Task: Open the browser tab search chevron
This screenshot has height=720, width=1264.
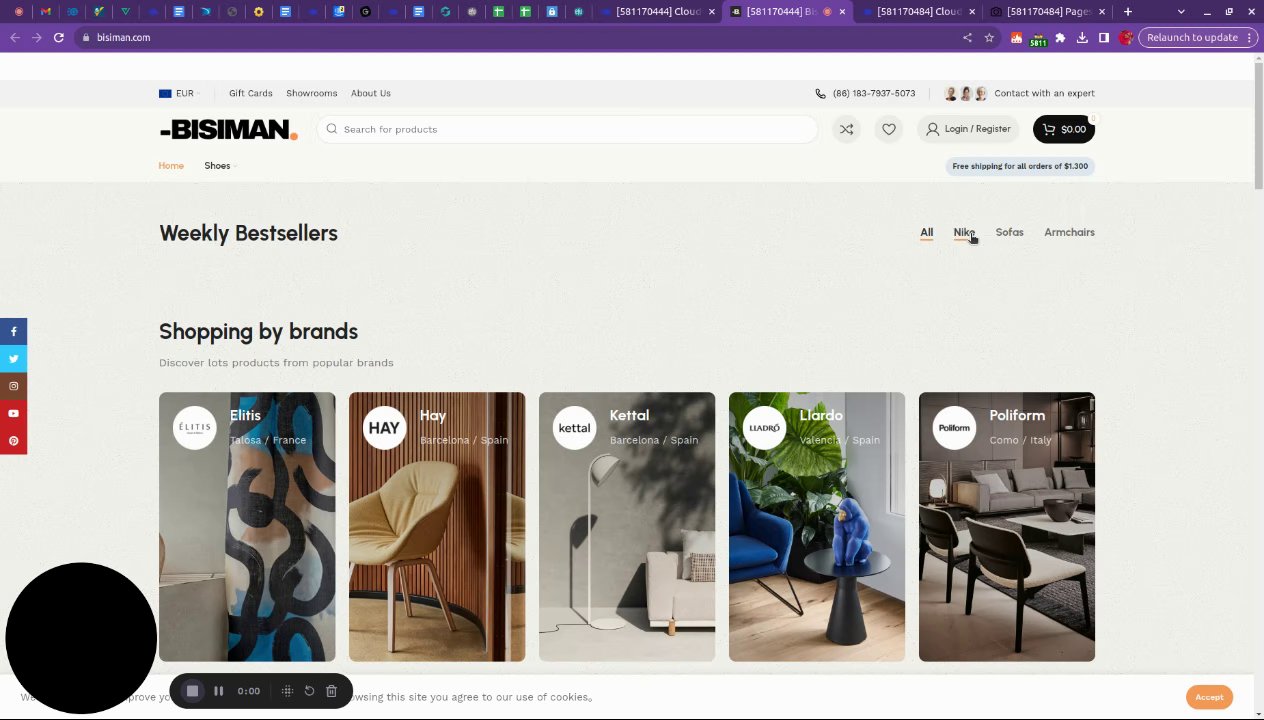Action: point(1181,12)
